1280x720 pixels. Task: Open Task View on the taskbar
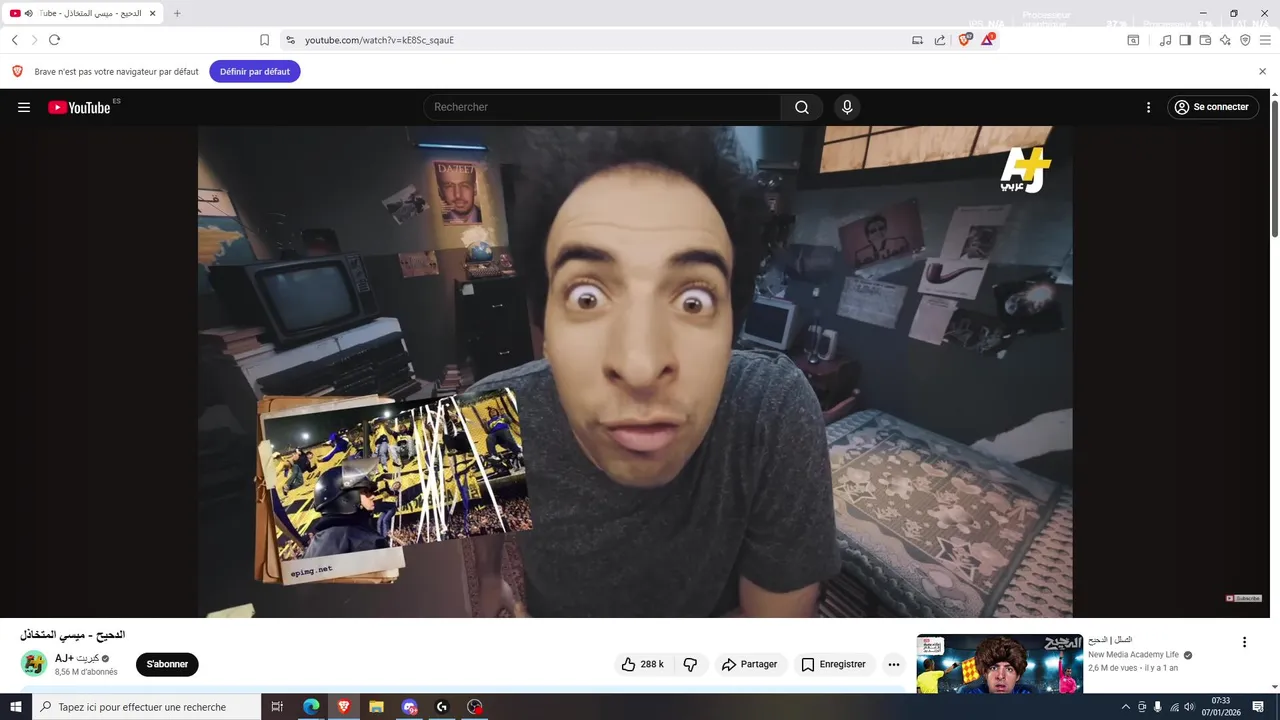pos(278,707)
